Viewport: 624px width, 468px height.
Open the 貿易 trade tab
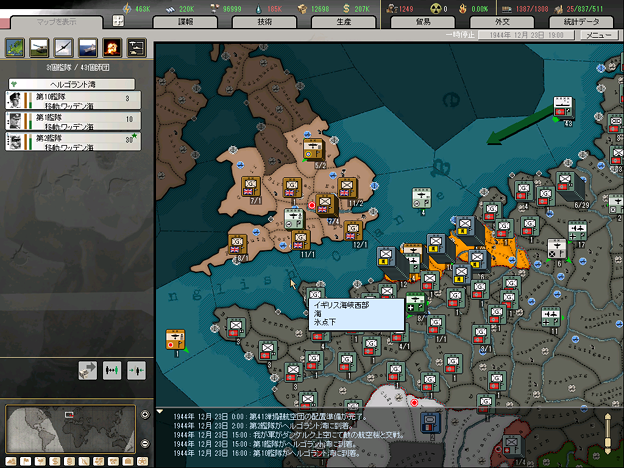[x=423, y=22]
